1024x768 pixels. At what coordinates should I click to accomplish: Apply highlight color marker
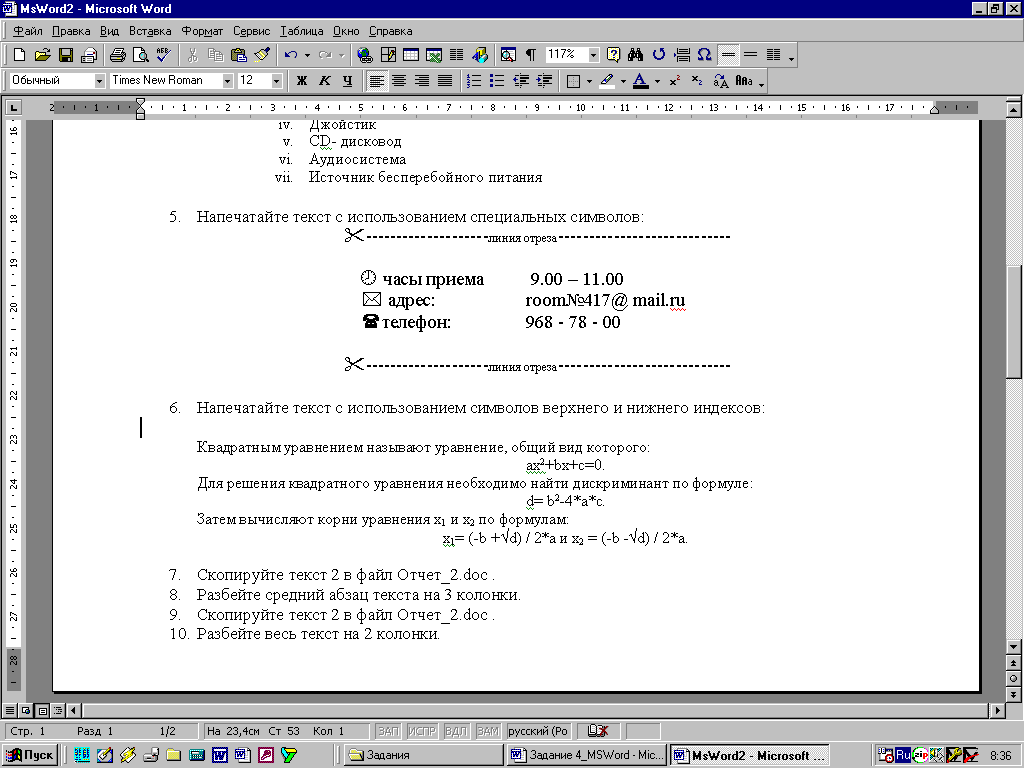pos(607,81)
